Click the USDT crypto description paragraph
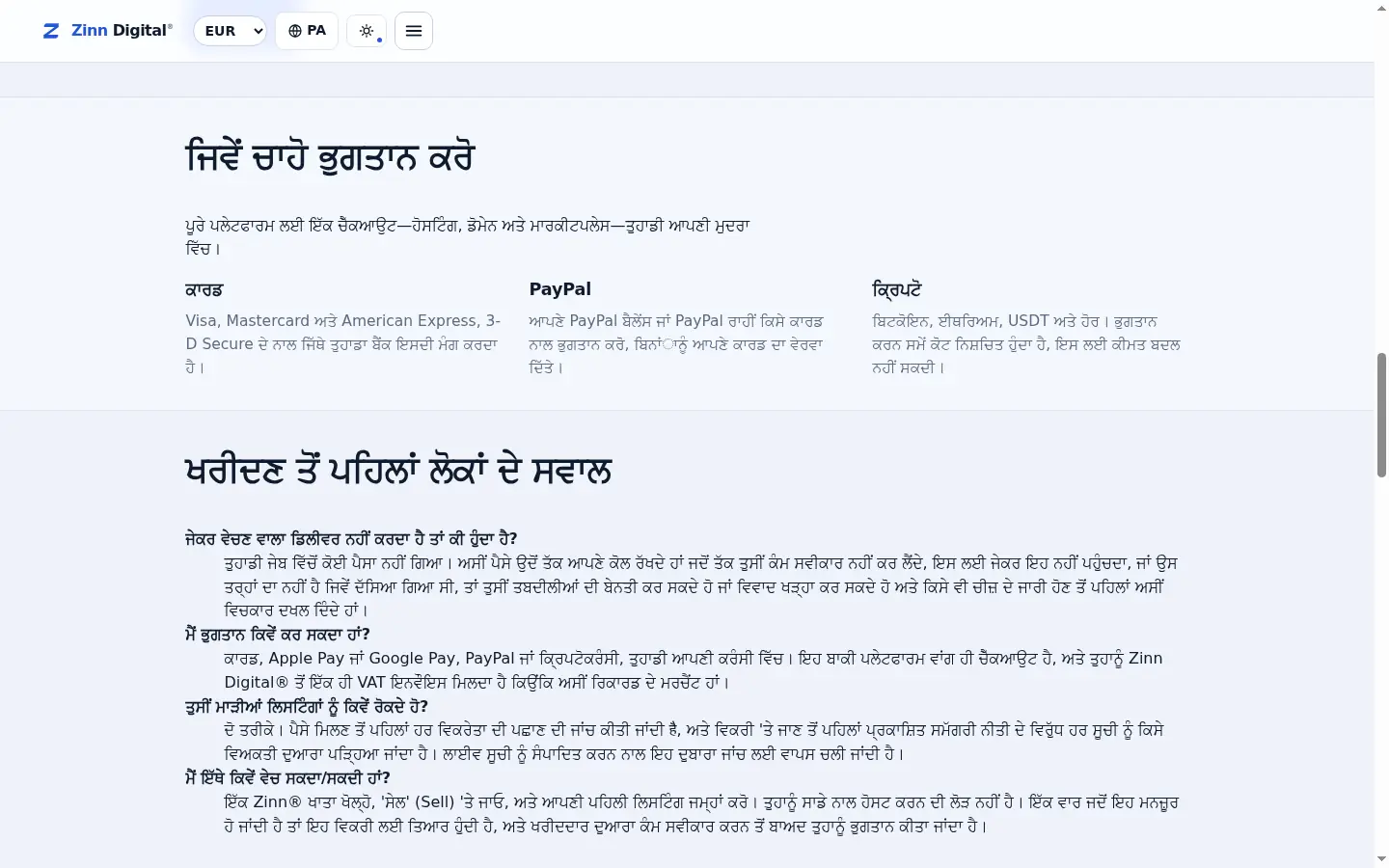Viewport: 1389px width, 868px height. tap(1026, 344)
